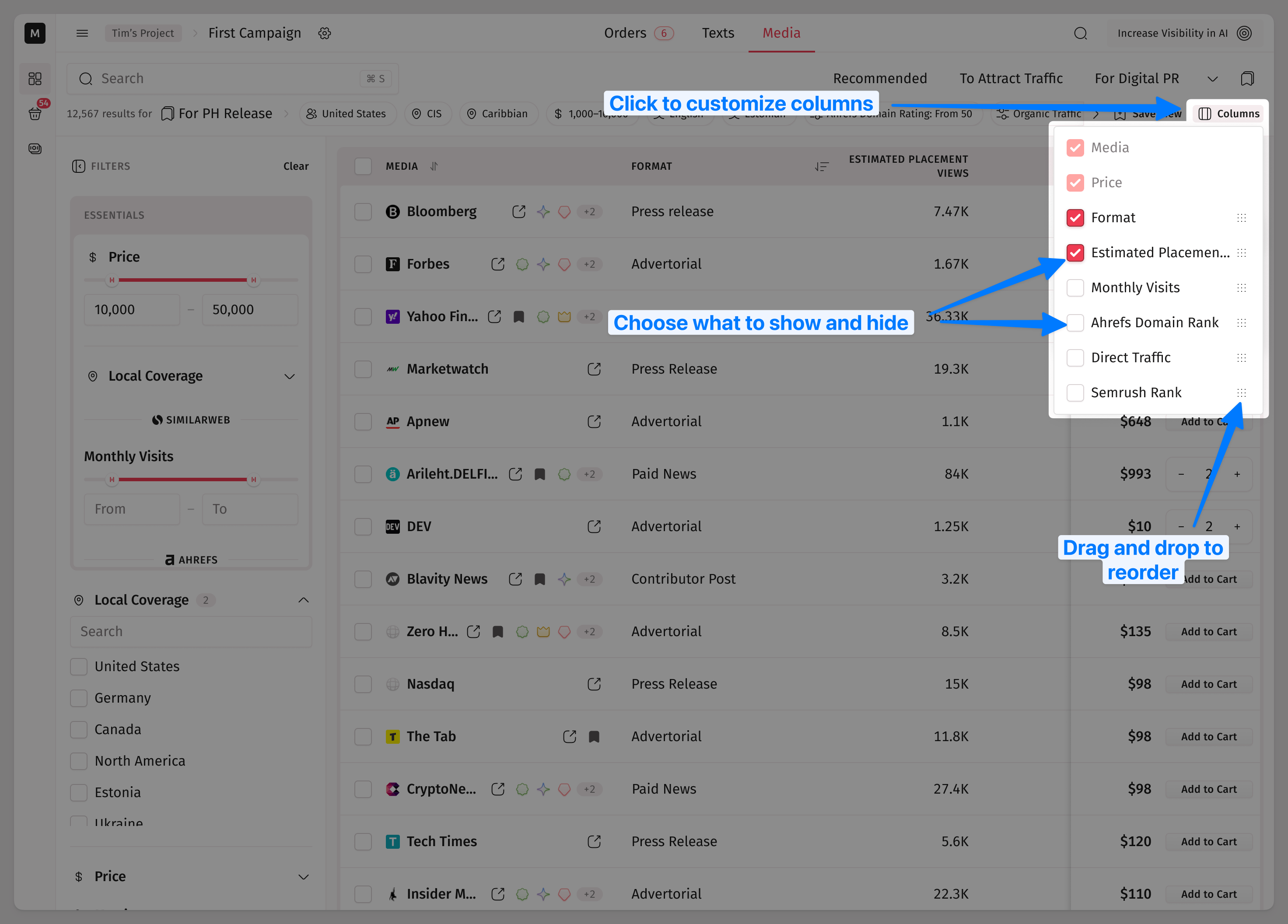Open Bloomberg external link icon

point(518,212)
